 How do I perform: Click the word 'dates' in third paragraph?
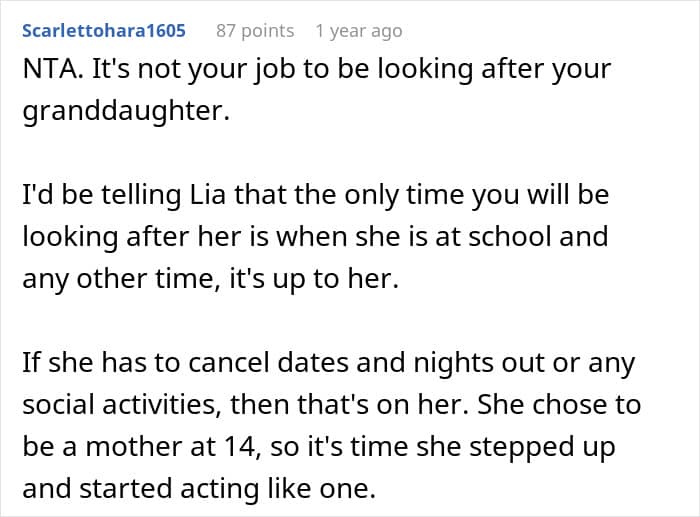click(x=312, y=362)
